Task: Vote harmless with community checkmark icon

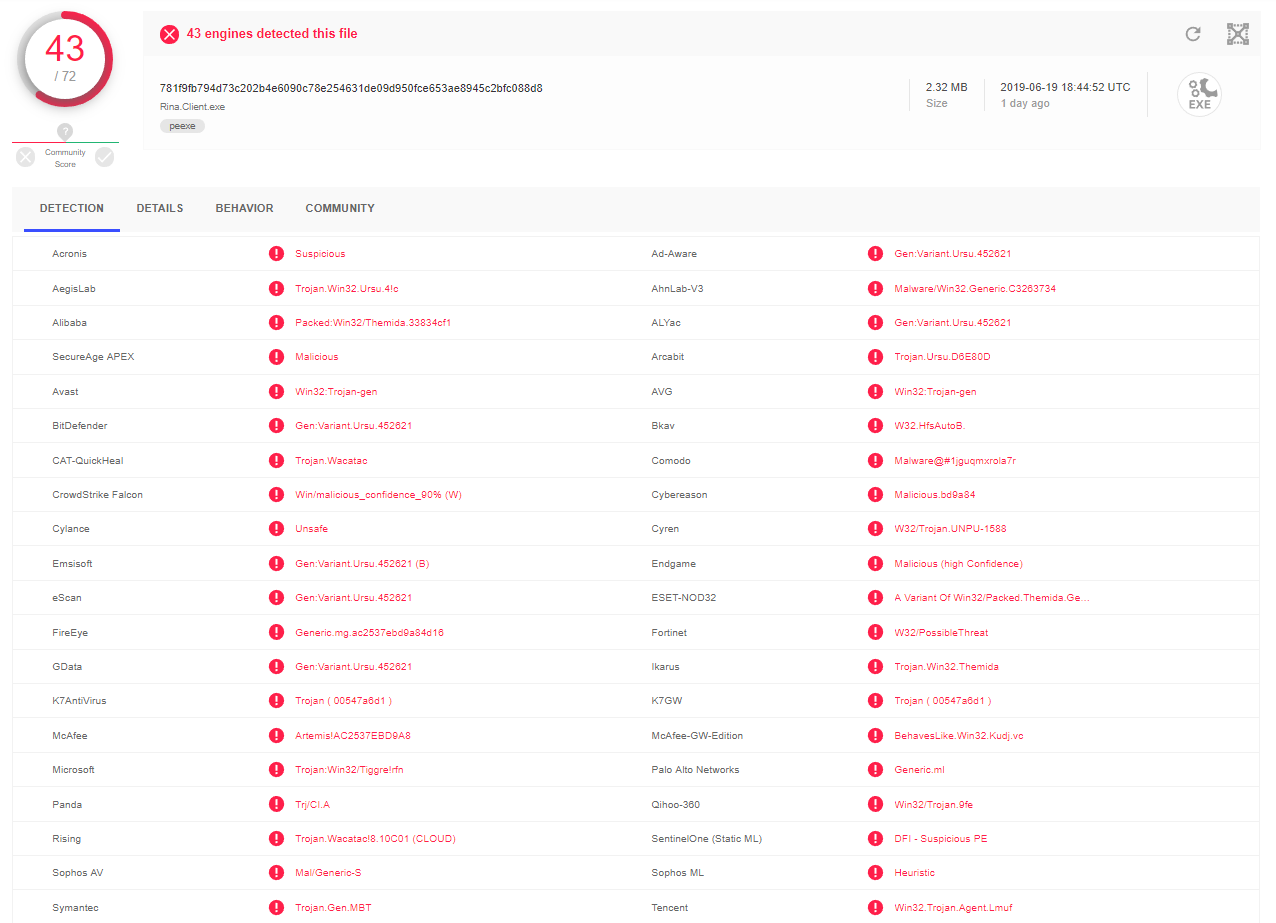Action: [104, 157]
